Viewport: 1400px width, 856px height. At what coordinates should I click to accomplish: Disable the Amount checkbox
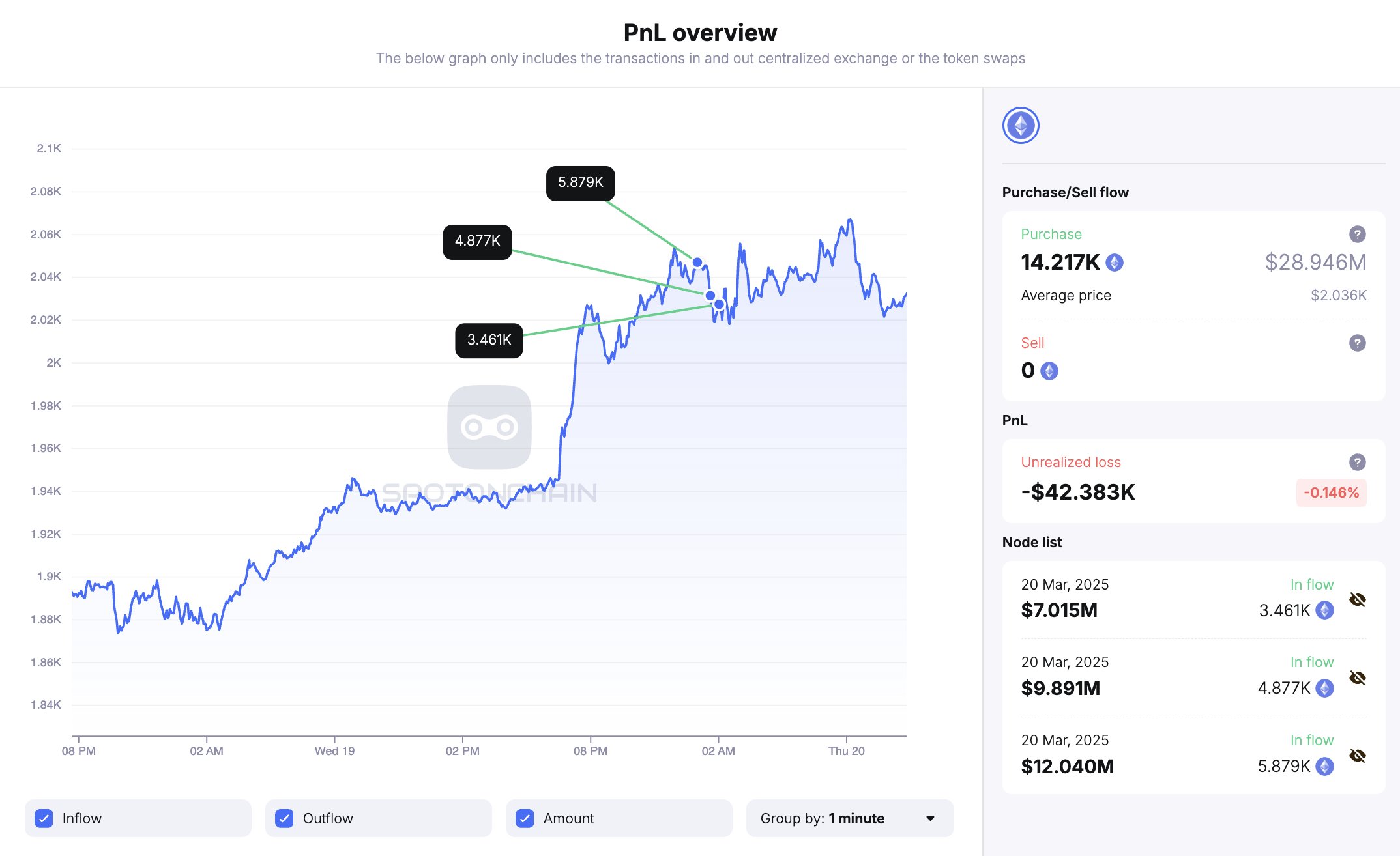coord(525,818)
